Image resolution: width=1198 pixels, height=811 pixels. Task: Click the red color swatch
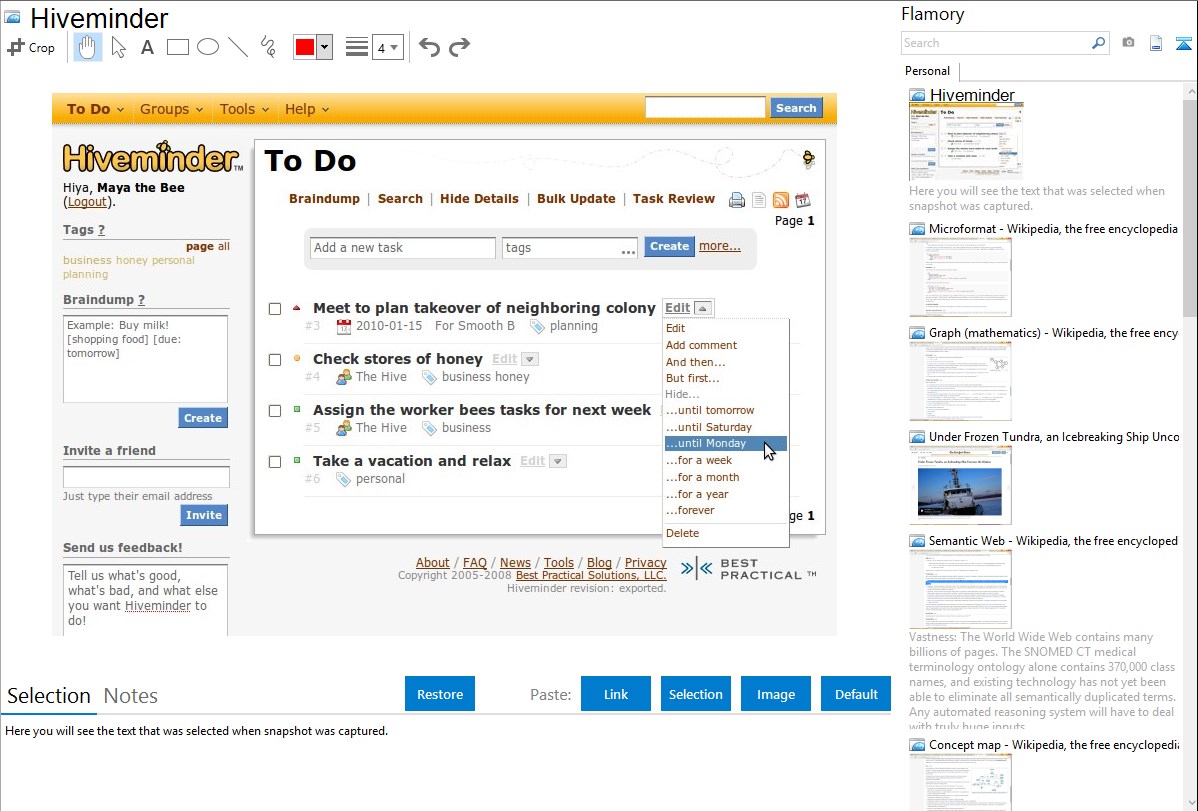pos(305,48)
